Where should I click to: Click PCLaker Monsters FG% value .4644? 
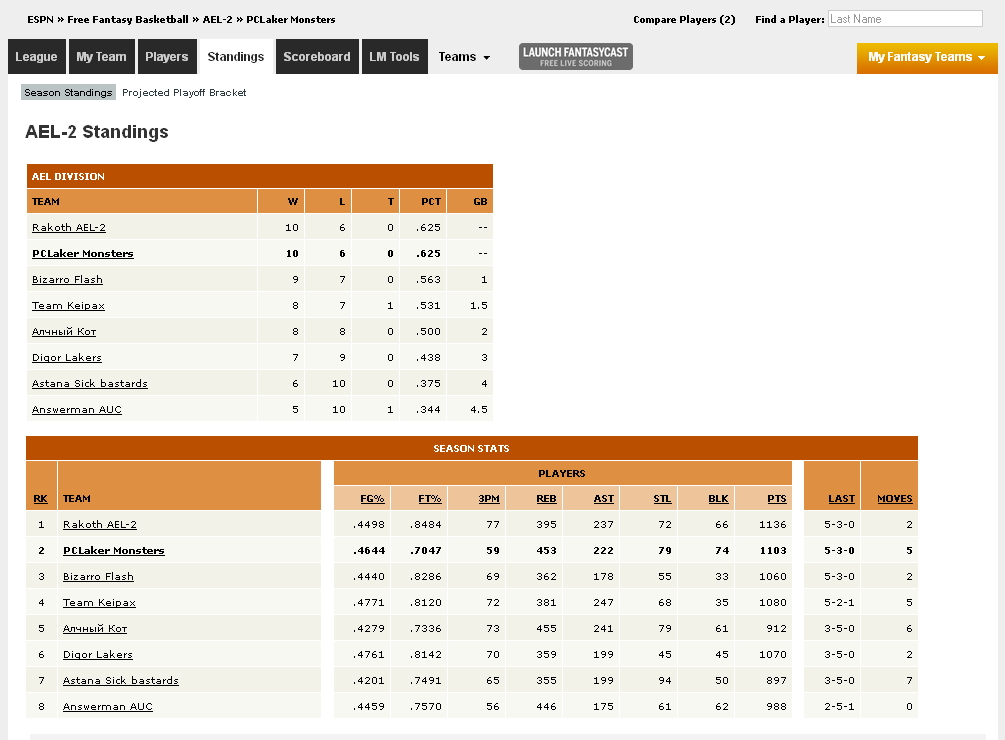369,551
